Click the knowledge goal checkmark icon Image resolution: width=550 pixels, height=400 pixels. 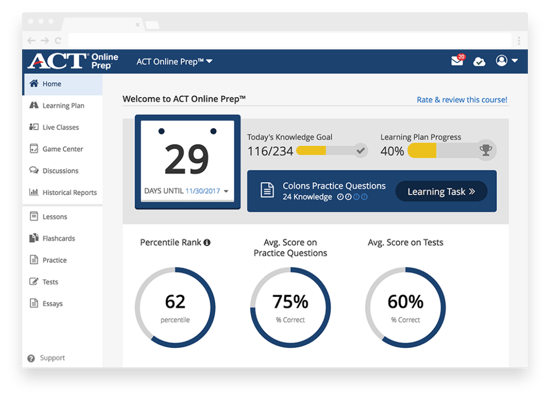pyautogui.click(x=360, y=151)
